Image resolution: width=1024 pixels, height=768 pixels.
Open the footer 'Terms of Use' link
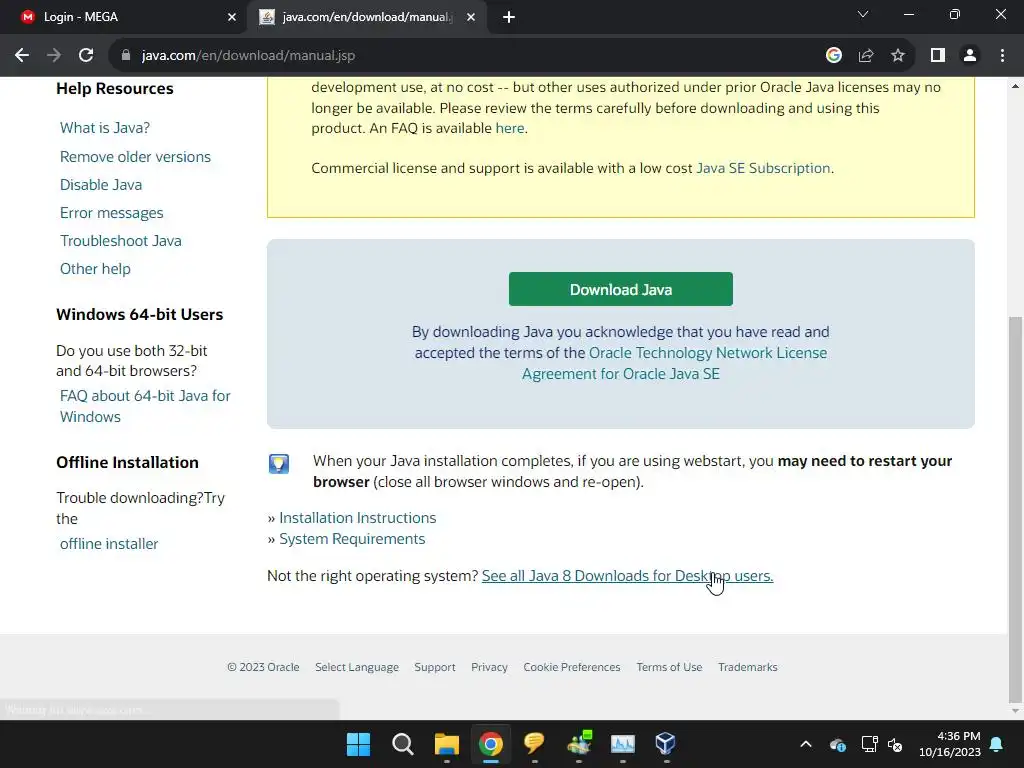pos(669,667)
